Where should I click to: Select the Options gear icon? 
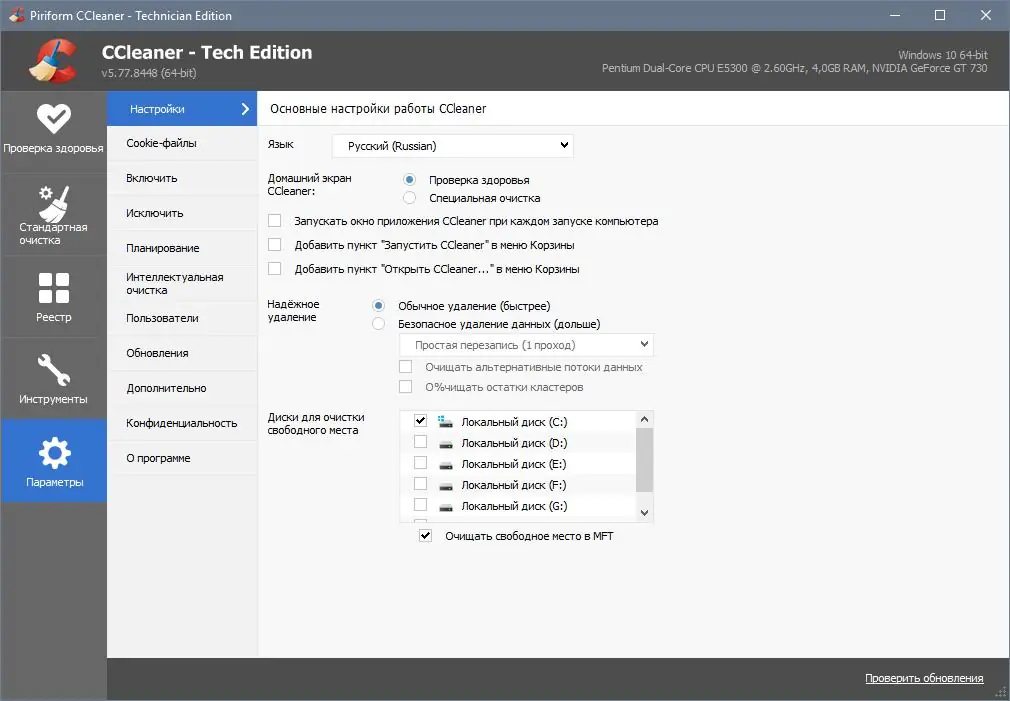coord(53,454)
